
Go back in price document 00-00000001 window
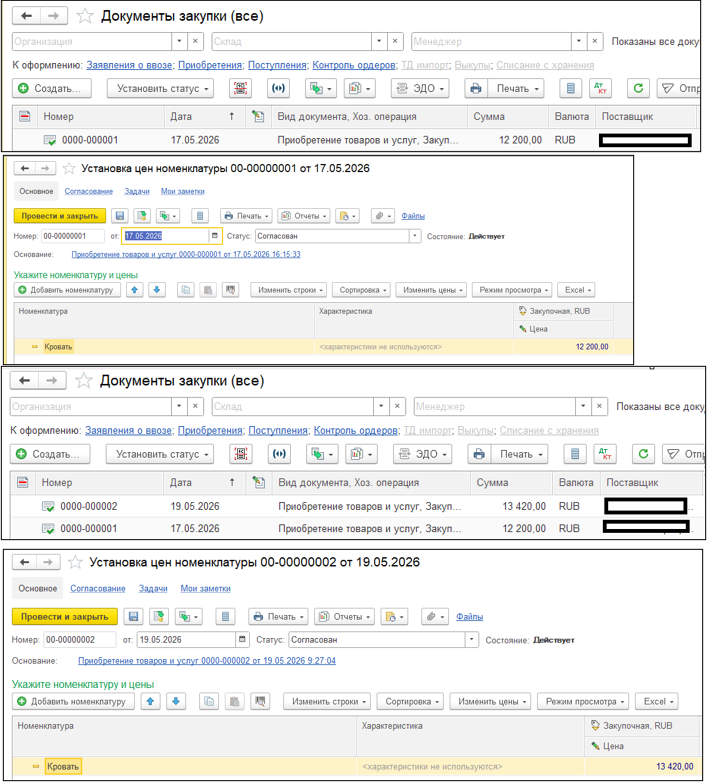[24, 169]
